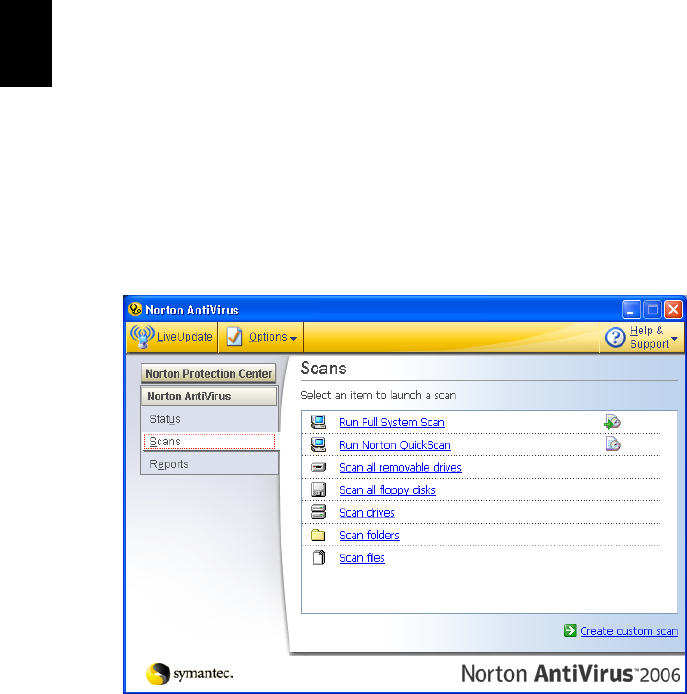Click the Norton AntiVirus title bar icon

tap(135, 309)
